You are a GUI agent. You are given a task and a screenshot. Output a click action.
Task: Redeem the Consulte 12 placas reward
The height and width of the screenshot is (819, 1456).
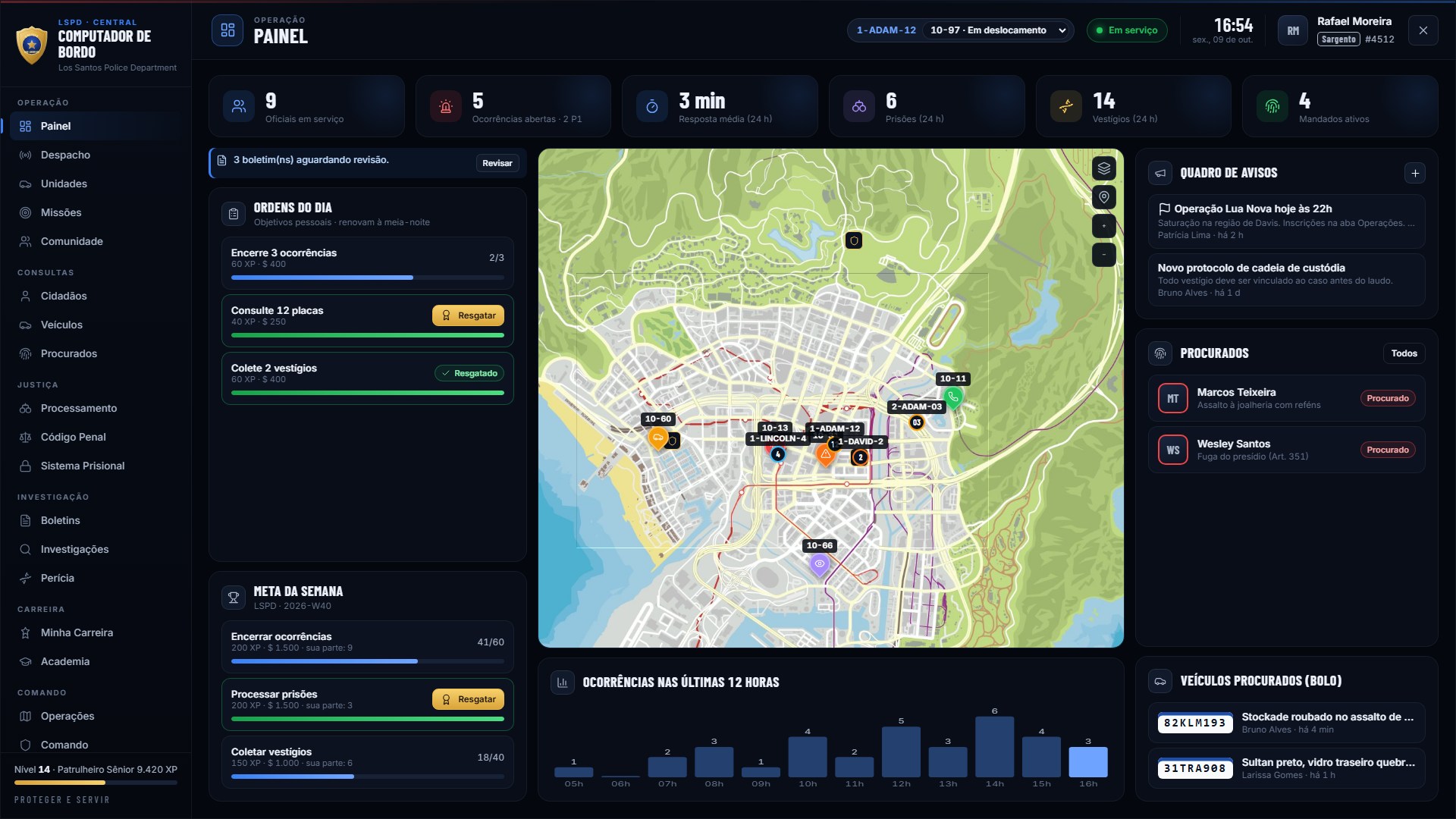[x=468, y=315]
